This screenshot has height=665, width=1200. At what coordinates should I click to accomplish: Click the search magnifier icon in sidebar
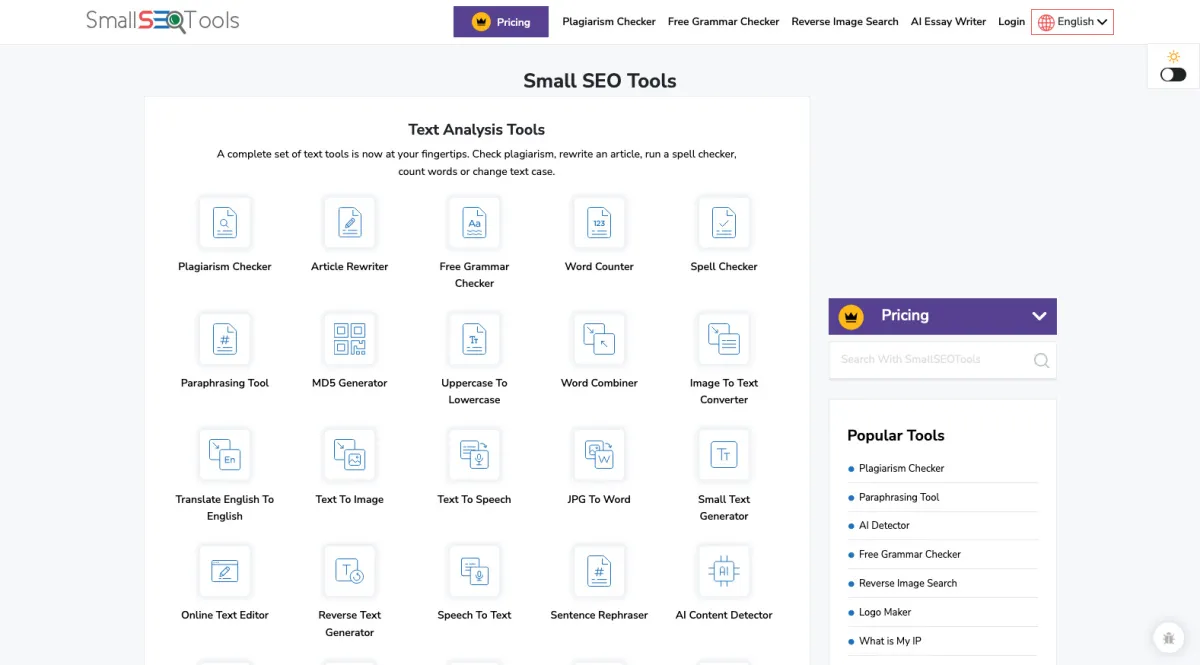[x=1041, y=360]
